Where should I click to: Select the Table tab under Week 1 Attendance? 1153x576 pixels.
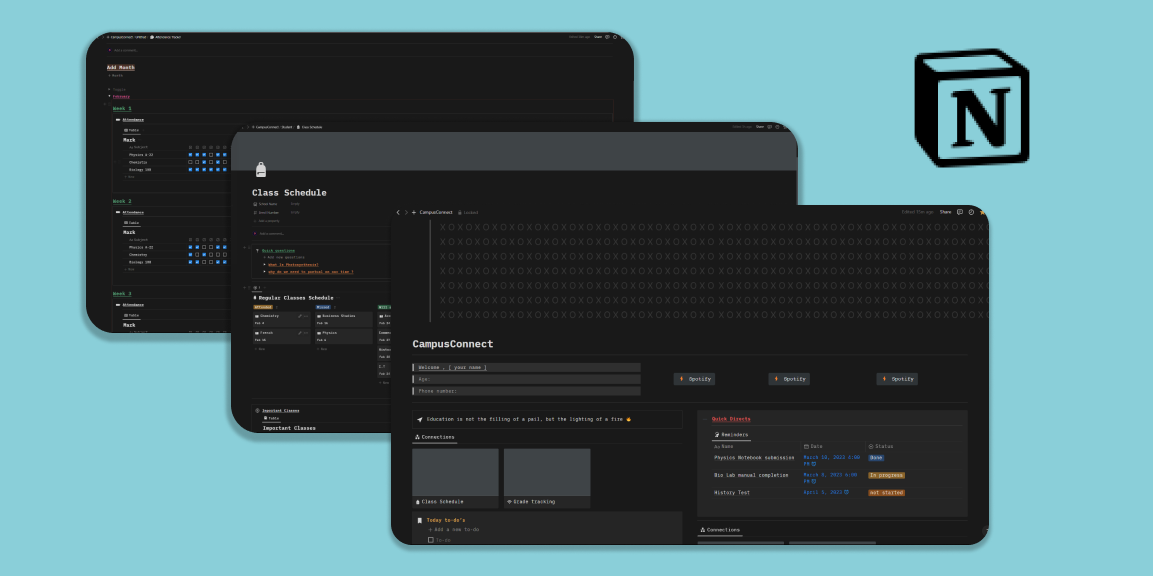132,130
